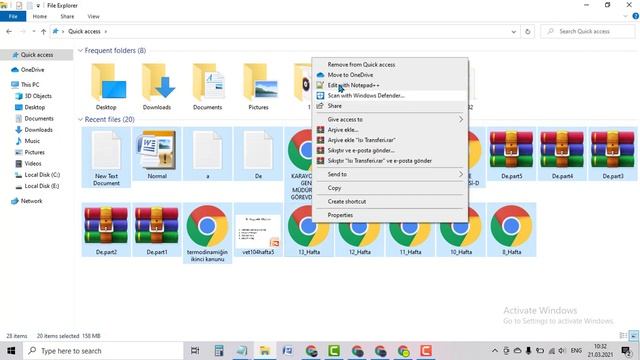The height and width of the screenshot is (360, 640).
Task: Choose Share in the context menu
Action: click(x=390, y=106)
